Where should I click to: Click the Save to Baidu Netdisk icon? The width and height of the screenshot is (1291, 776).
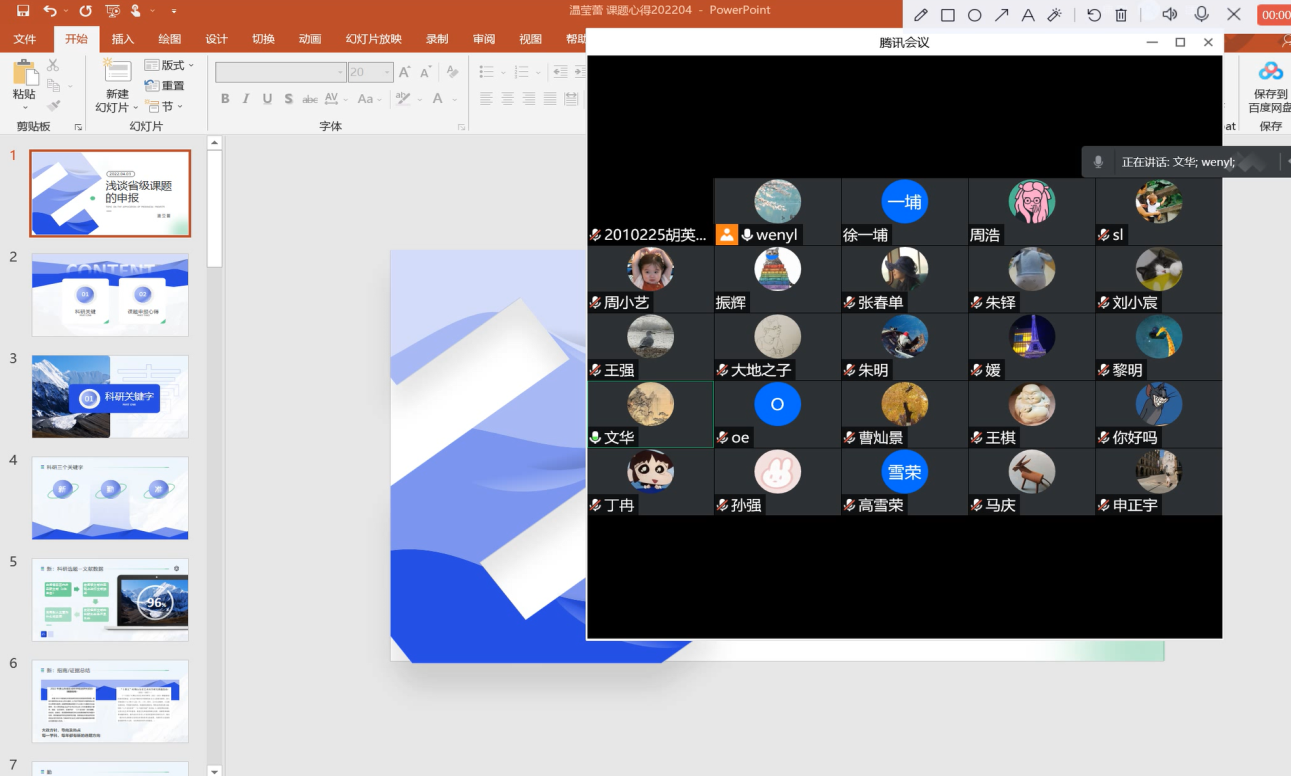1270,72
